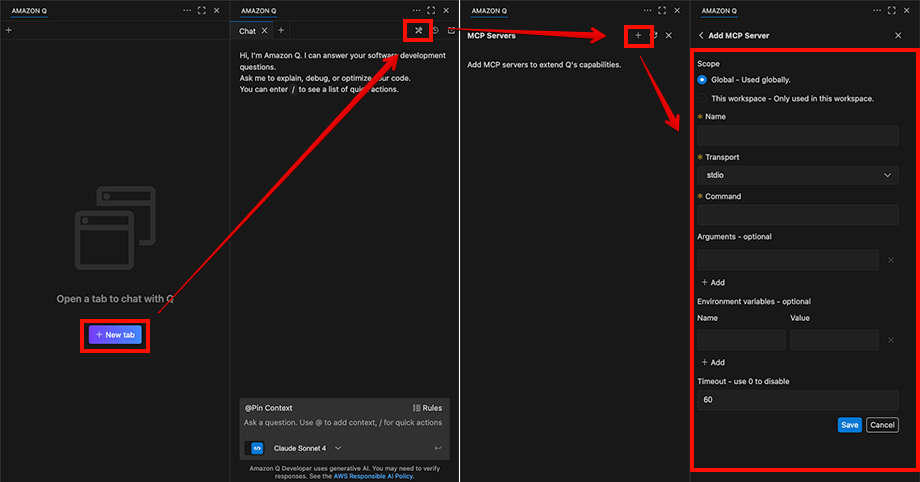Add a new server in the MCP Servers panel
The image size is (920, 482).
[x=638, y=35]
